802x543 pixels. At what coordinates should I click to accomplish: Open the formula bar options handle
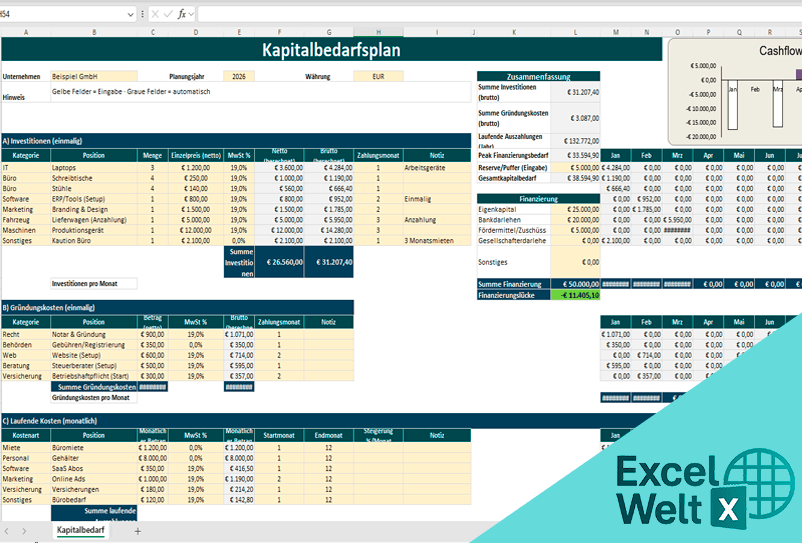tap(142, 14)
